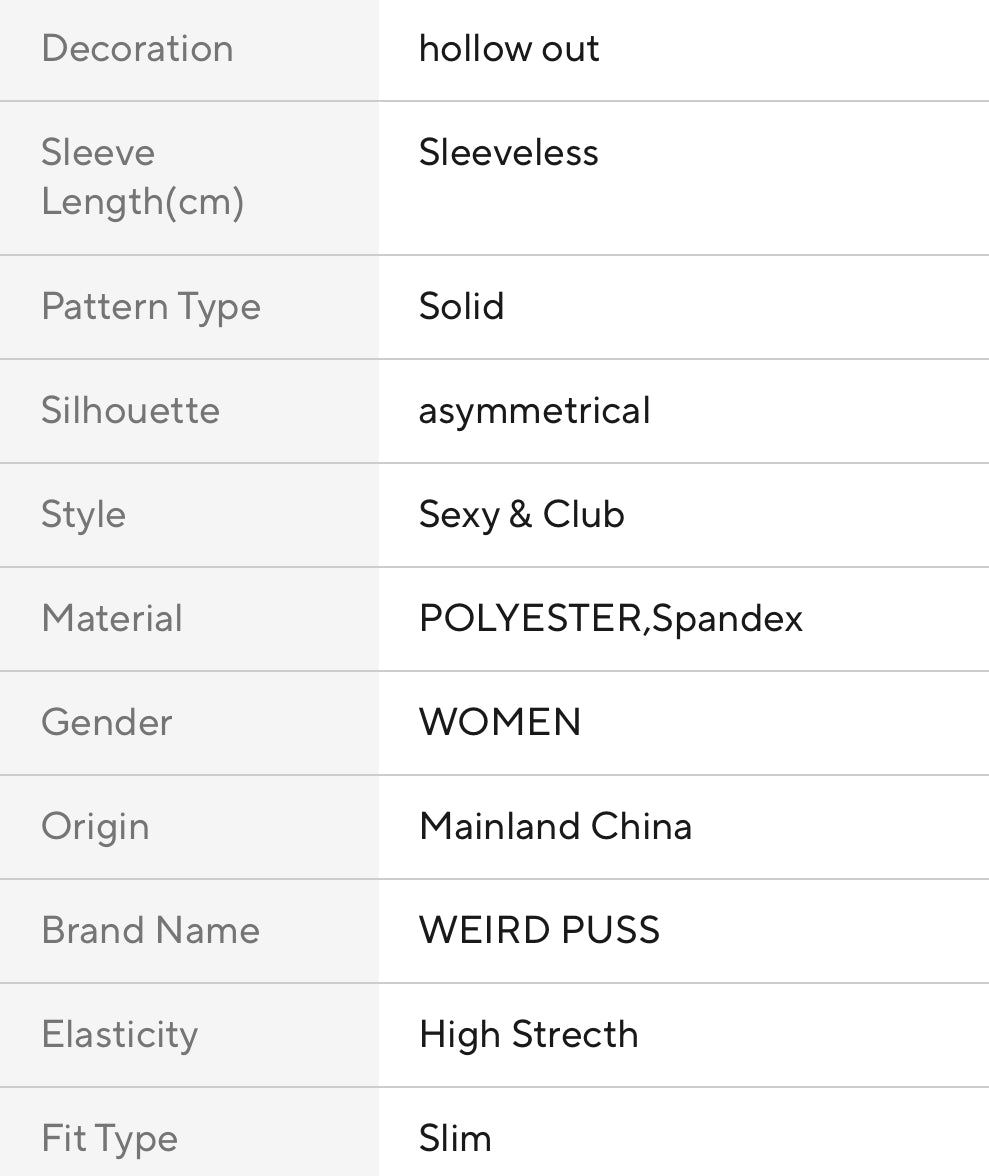The width and height of the screenshot is (989, 1176).
Task: Select the 'Sexy & Club' style value
Action: coord(521,515)
